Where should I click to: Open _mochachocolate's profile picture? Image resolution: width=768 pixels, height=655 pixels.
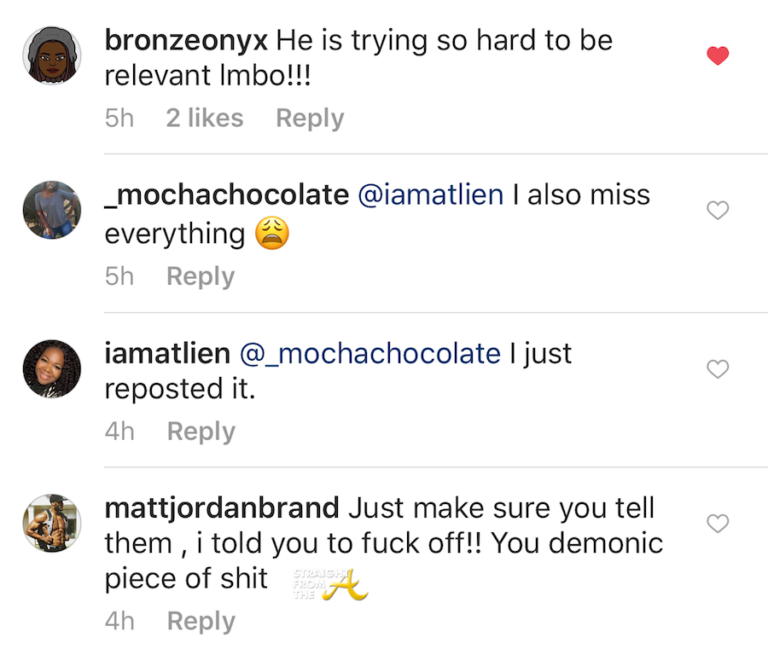point(51,210)
